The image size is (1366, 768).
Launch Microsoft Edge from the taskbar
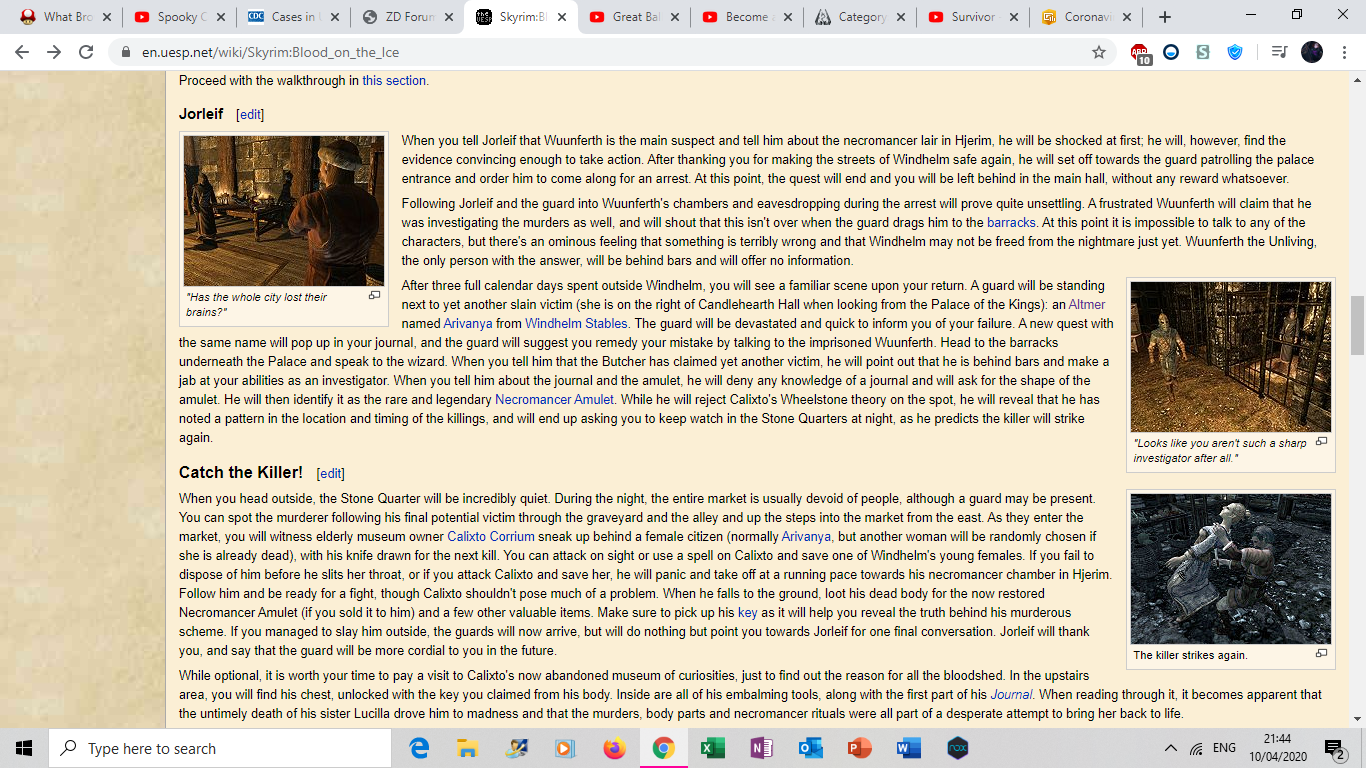click(x=419, y=748)
